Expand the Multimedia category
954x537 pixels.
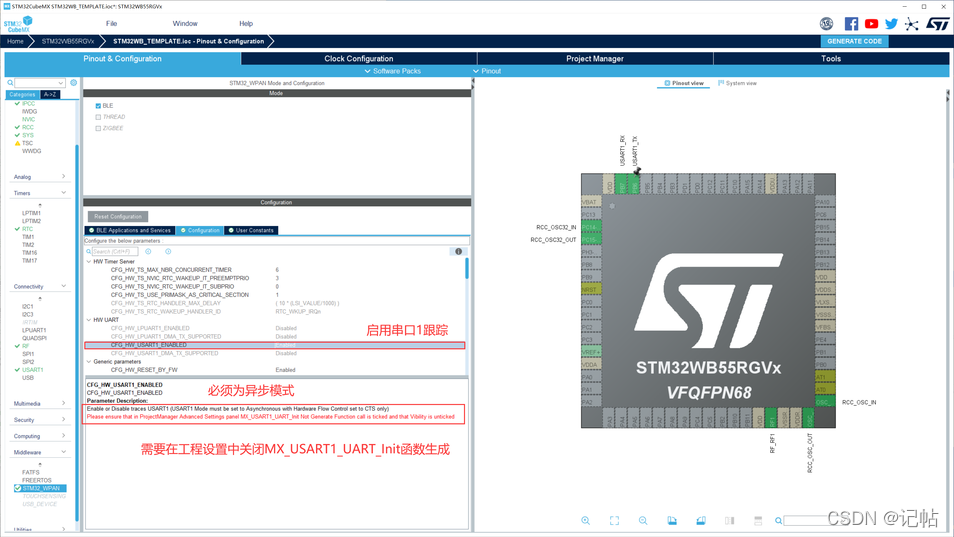[x=63, y=403]
